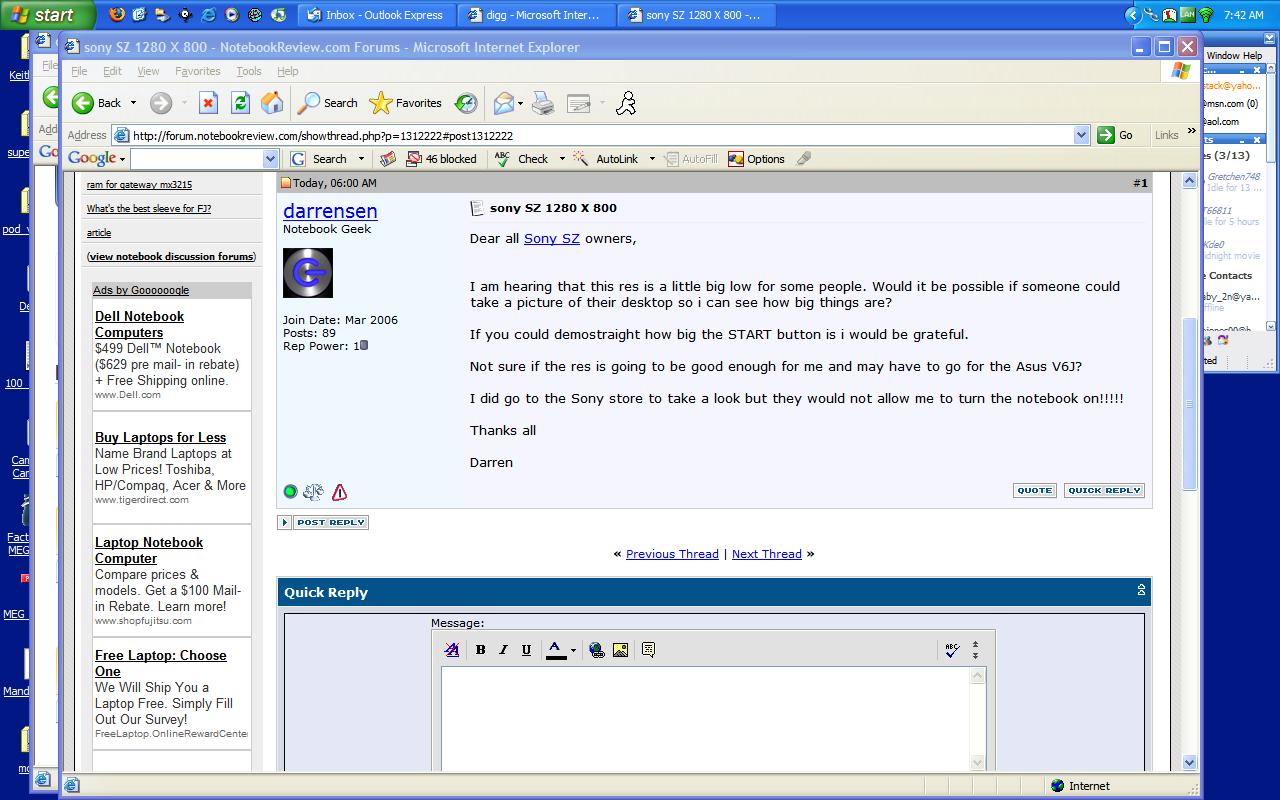Viewport: 1280px width, 800px height.
Task: Insert a hyperlink via the globe icon
Action: click(x=597, y=650)
